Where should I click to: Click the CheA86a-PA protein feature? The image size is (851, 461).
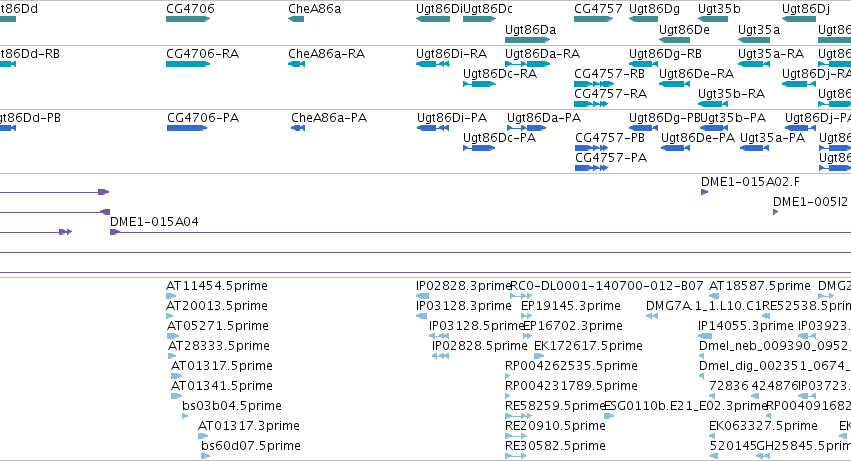tap(298, 128)
